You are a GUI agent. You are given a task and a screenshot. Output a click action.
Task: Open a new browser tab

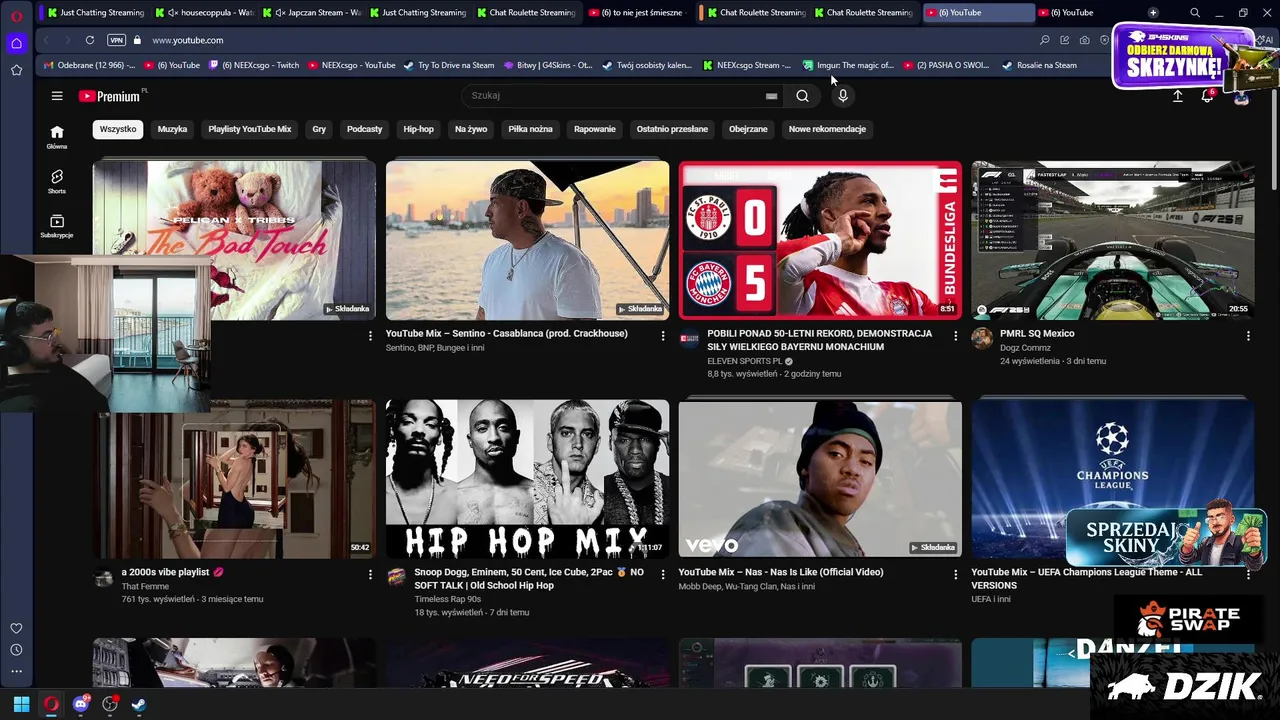(x=1153, y=13)
